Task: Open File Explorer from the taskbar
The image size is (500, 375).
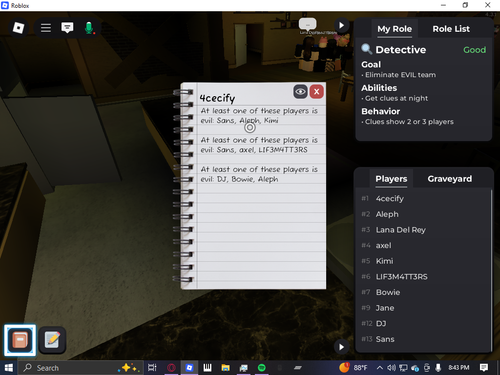Action: click(x=225, y=368)
